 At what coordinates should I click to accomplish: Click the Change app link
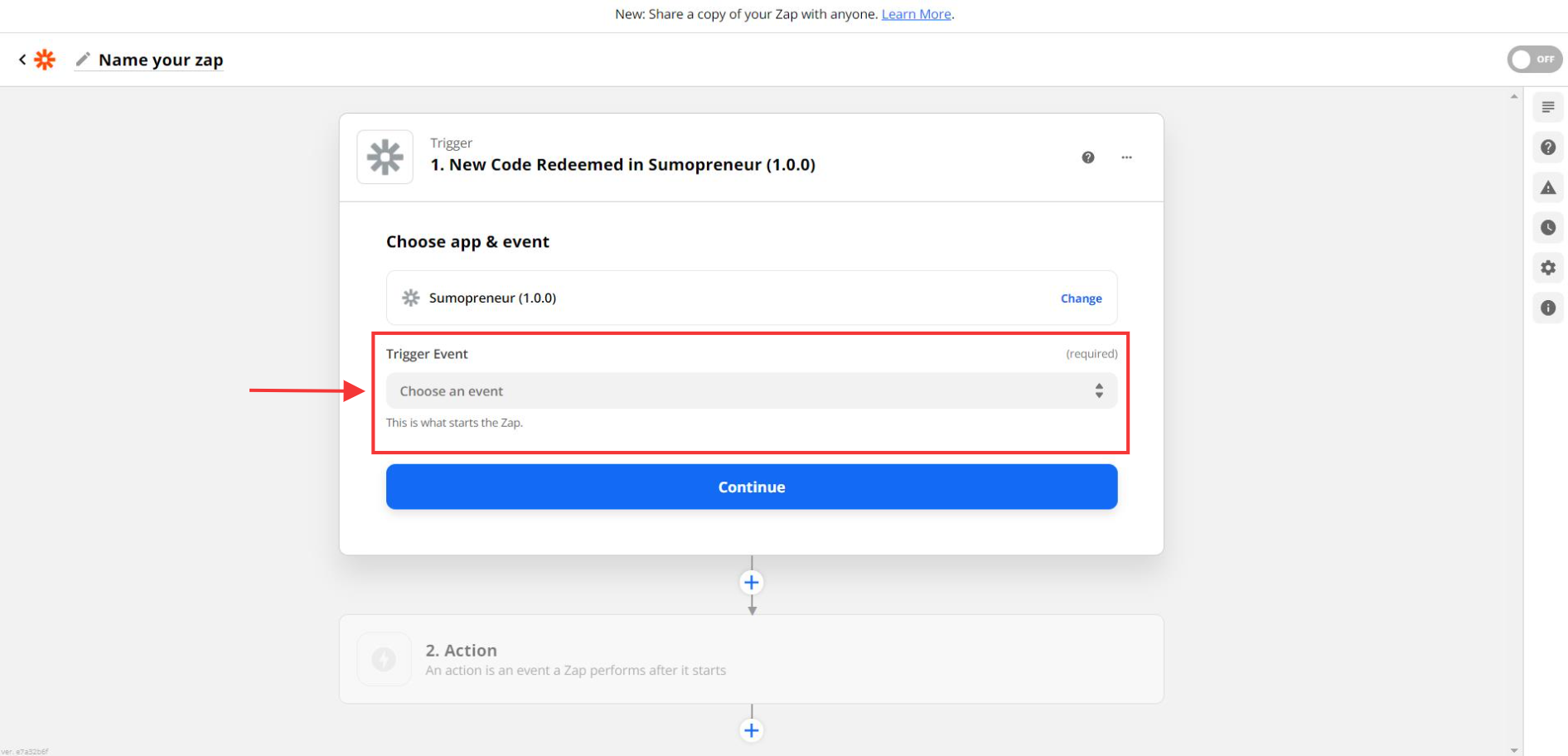1081,298
